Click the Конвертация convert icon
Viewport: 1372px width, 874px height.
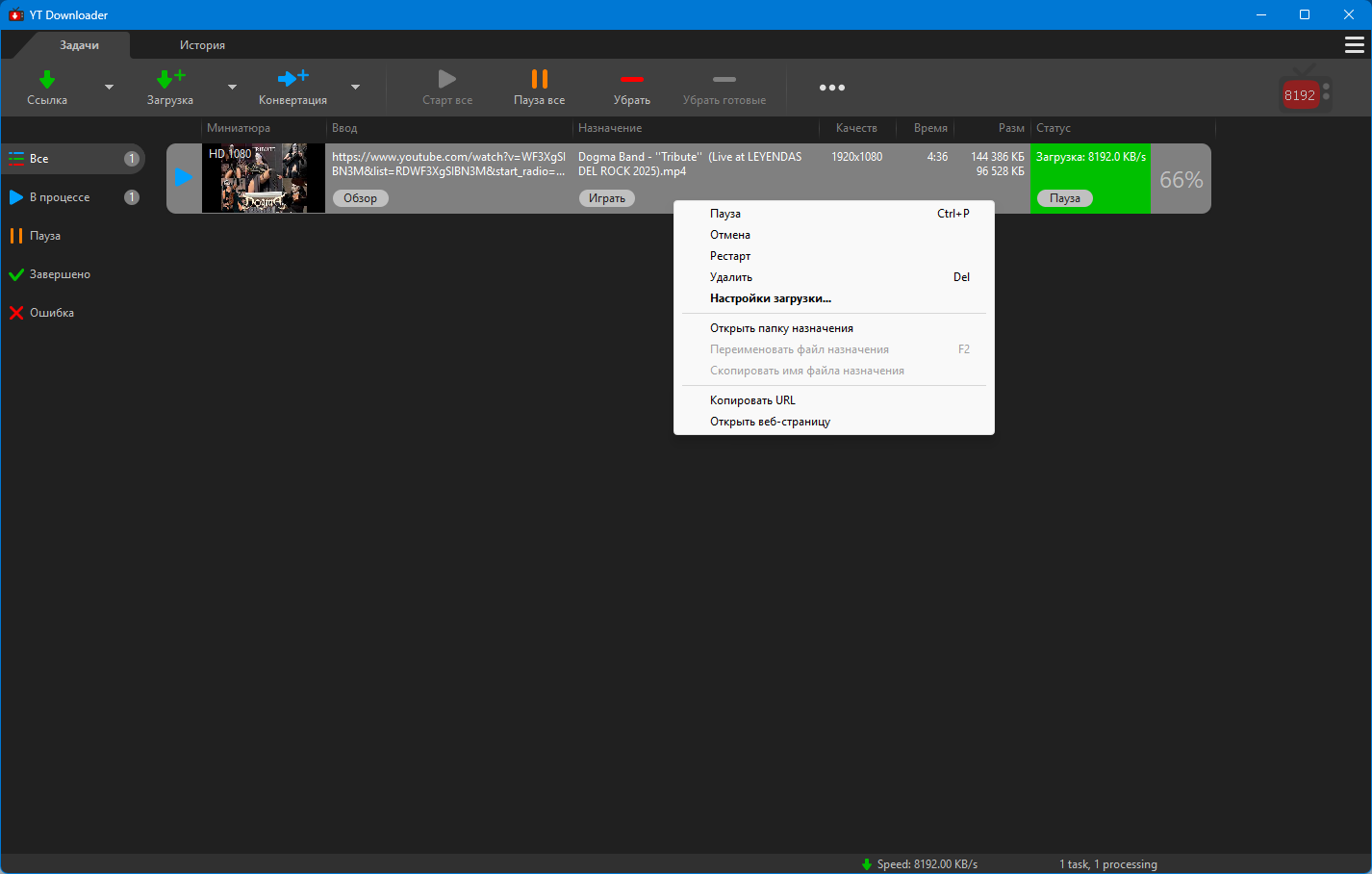coord(292,79)
